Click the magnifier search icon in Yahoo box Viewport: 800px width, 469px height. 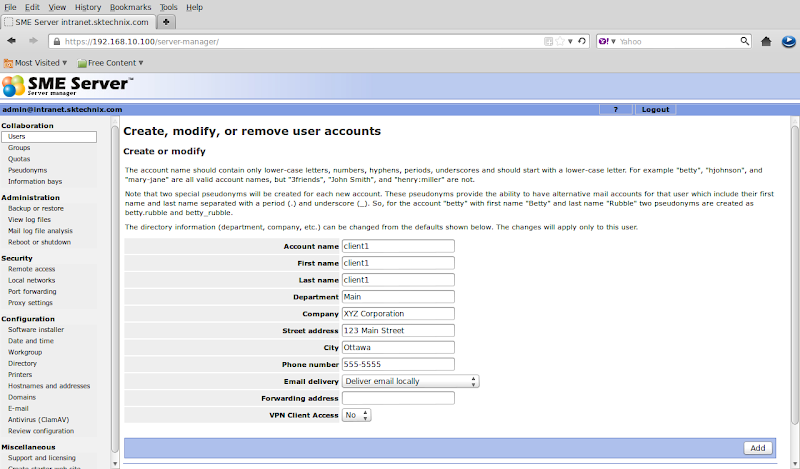[744, 41]
